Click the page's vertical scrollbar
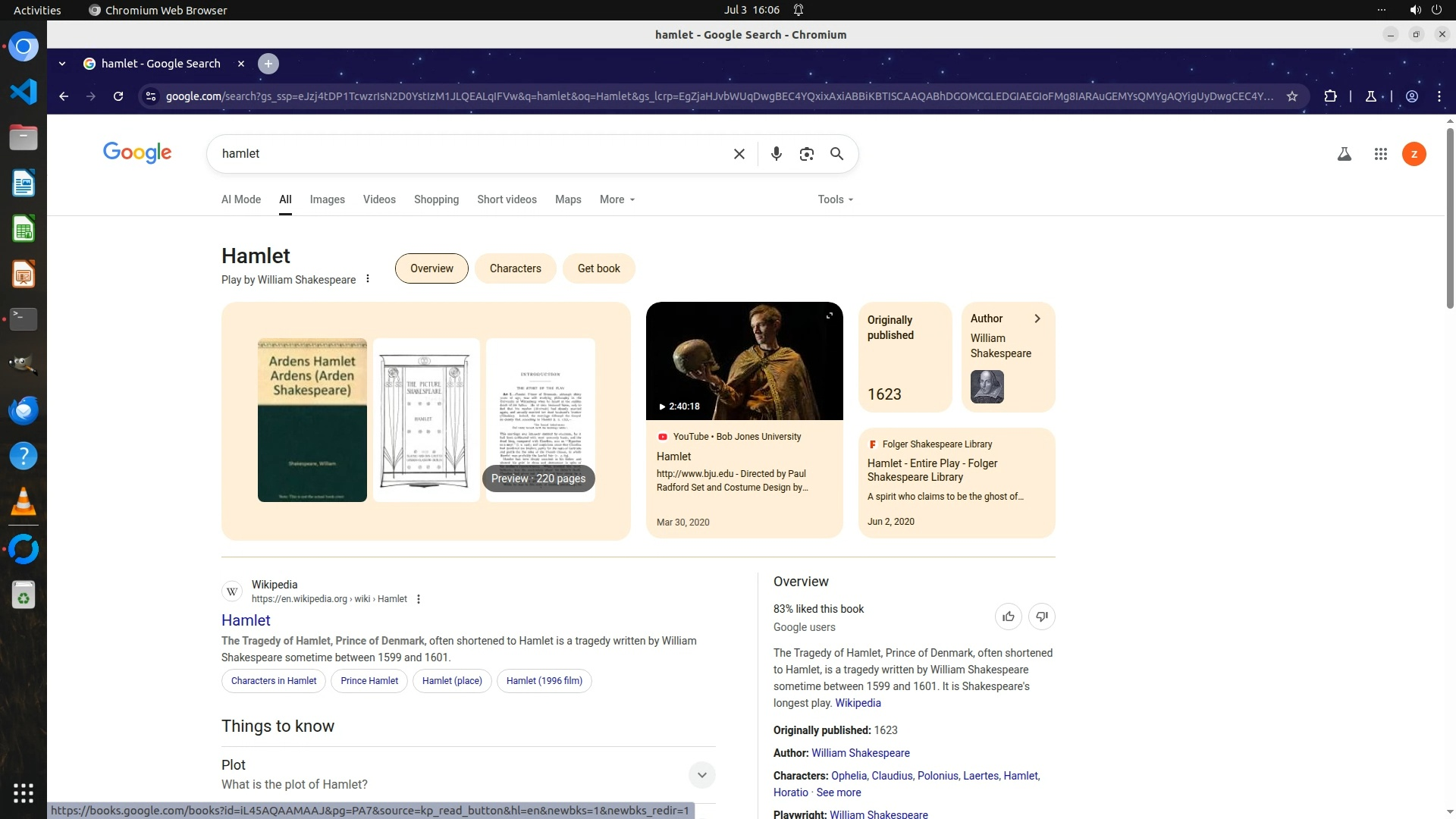Image resolution: width=1456 pixels, height=819 pixels. tap(1450, 218)
